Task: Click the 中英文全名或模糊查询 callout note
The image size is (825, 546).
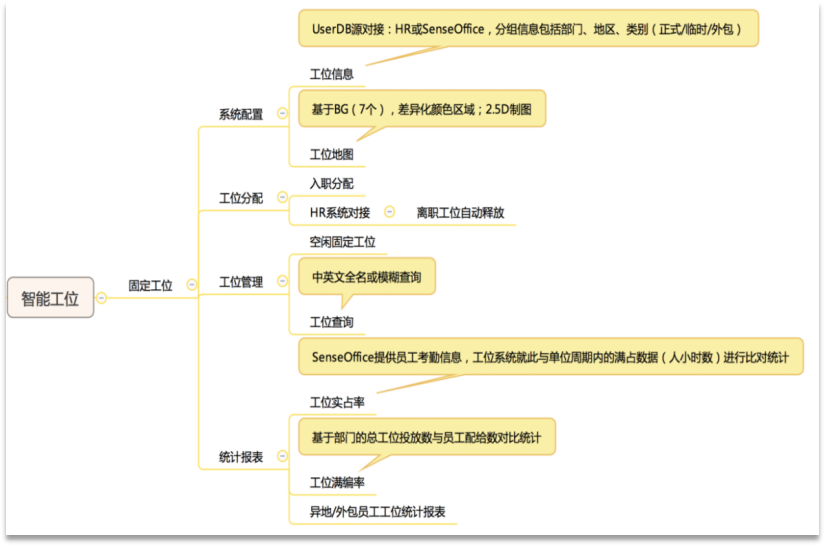Action: pyautogui.click(x=367, y=277)
